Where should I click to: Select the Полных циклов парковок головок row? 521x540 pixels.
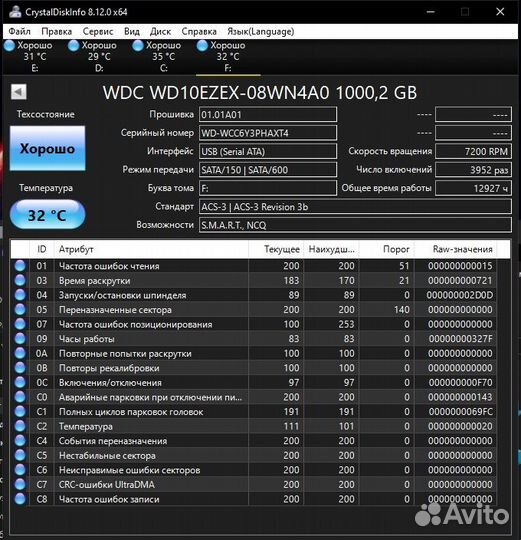pos(253,412)
